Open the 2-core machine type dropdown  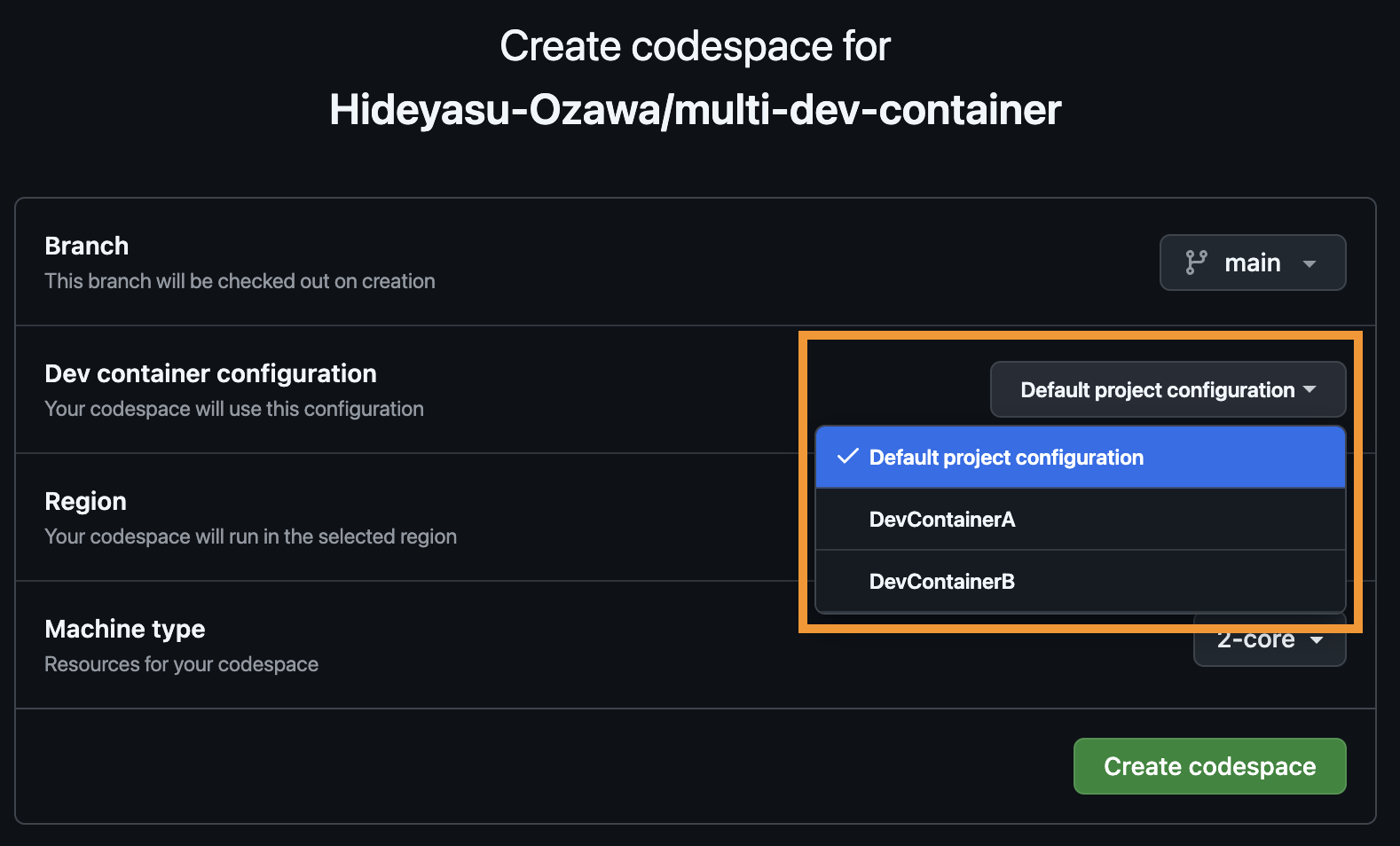1270,640
